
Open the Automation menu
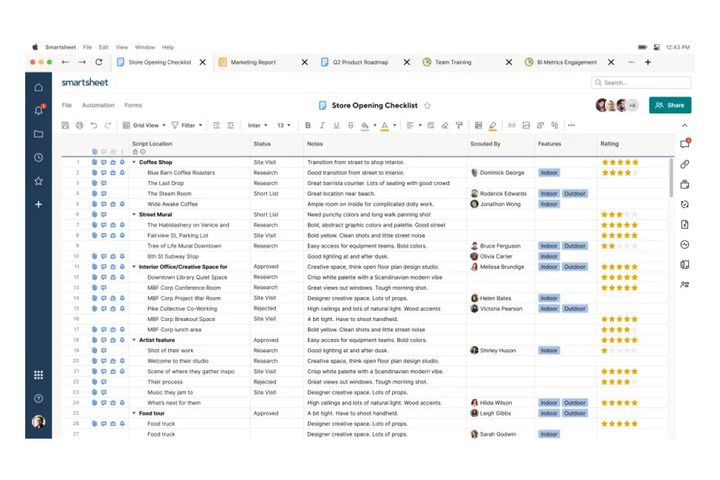point(98,105)
